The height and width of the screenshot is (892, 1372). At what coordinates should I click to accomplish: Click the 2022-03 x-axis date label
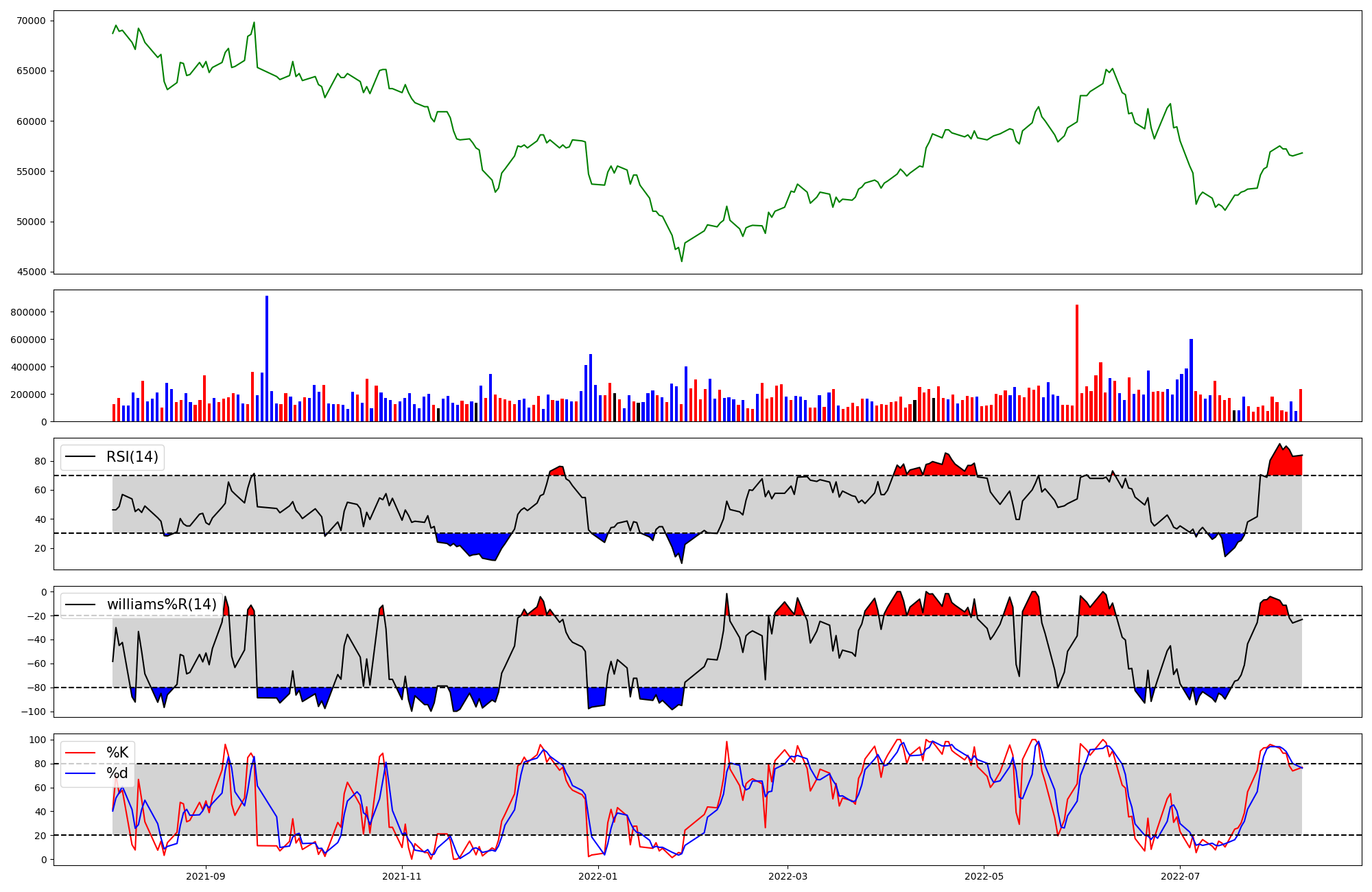click(x=788, y=876)
